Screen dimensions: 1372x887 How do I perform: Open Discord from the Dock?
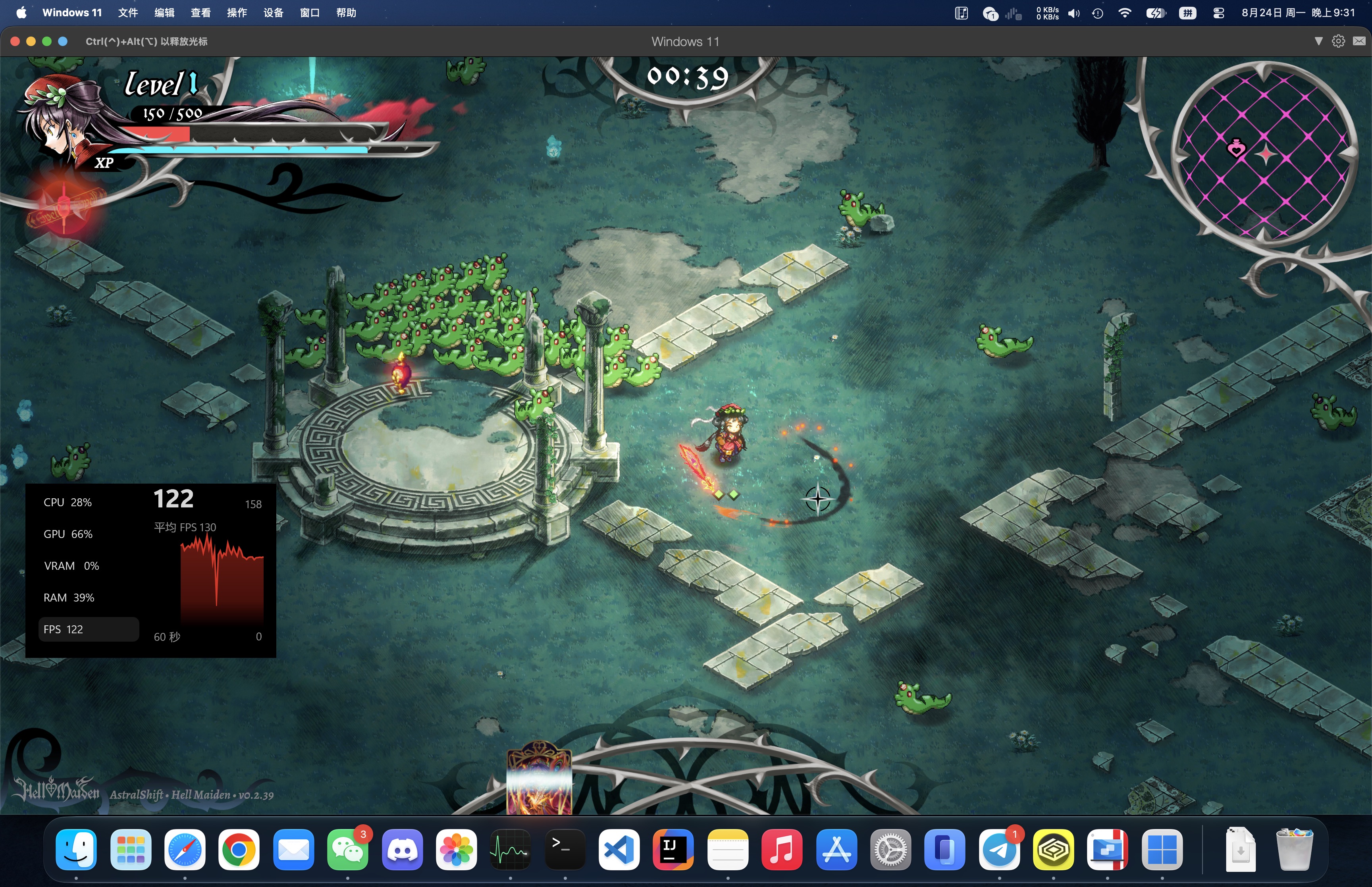(402, 849)
